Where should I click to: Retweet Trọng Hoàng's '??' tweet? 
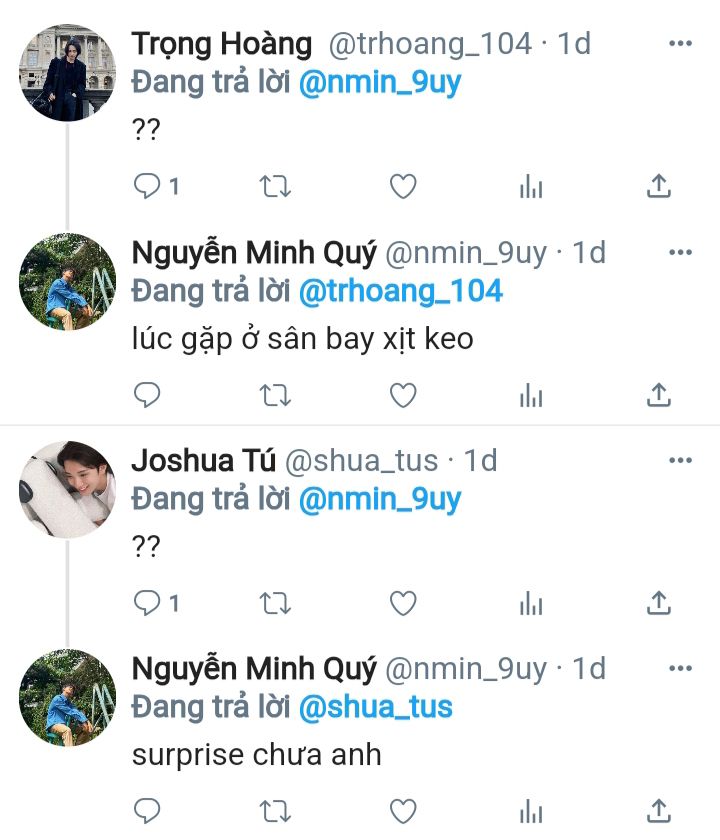pyautogui.click(x=275, y=186)
